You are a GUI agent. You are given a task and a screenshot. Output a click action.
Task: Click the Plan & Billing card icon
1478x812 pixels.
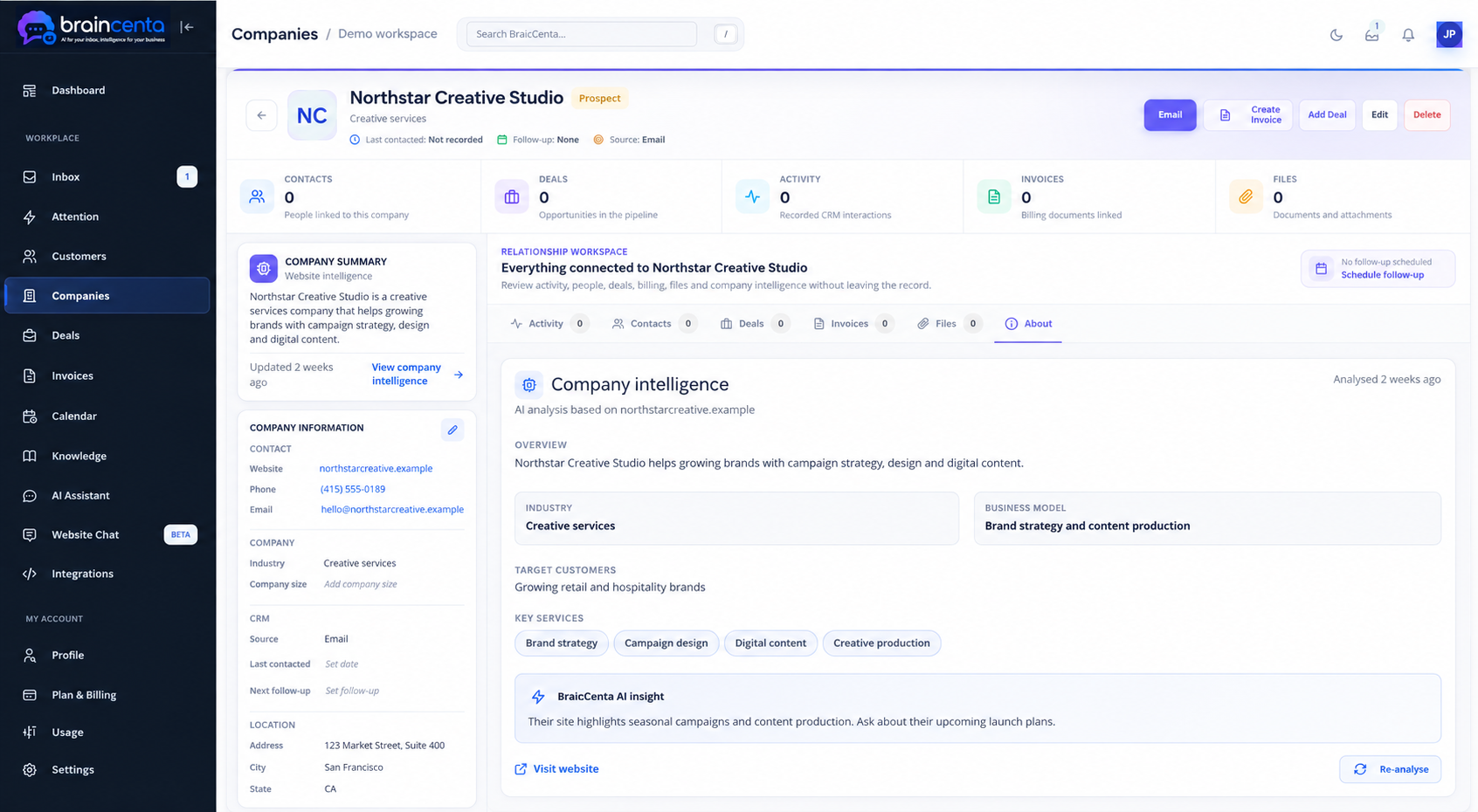(30, 695)
